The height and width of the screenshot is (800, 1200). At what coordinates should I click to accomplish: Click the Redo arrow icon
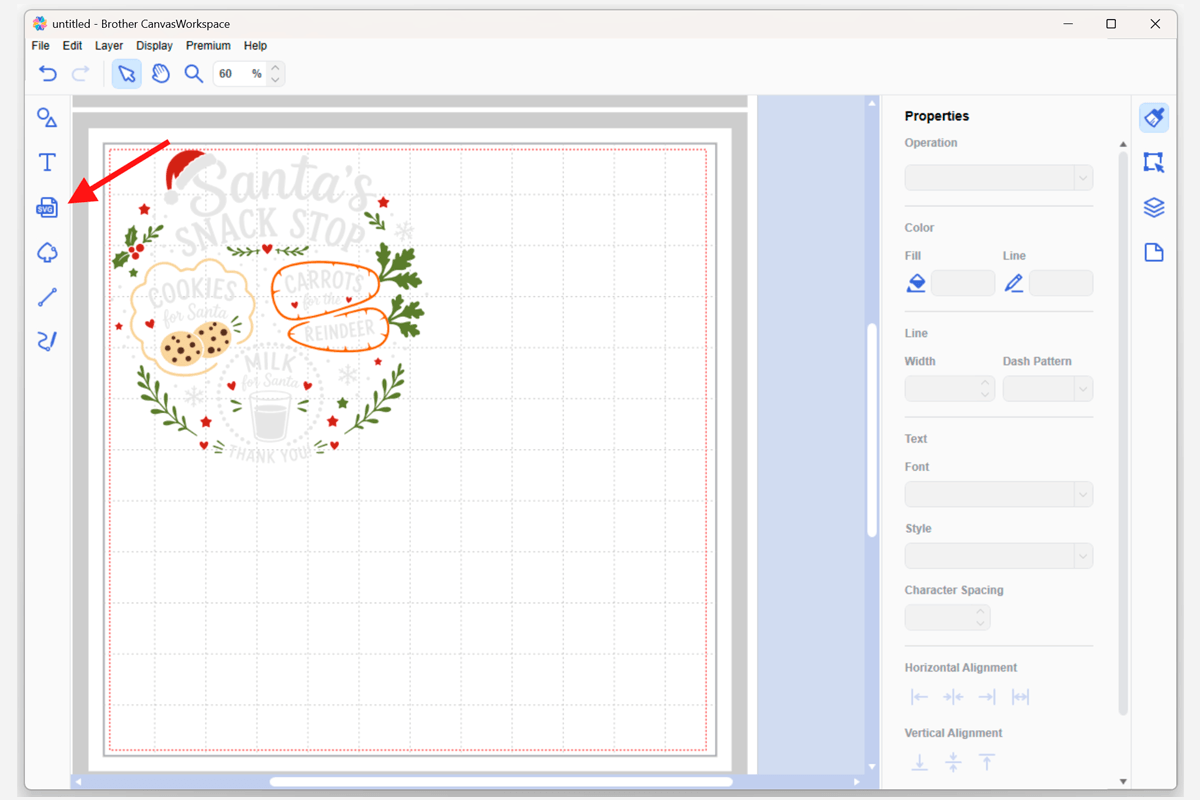[81, 73]
